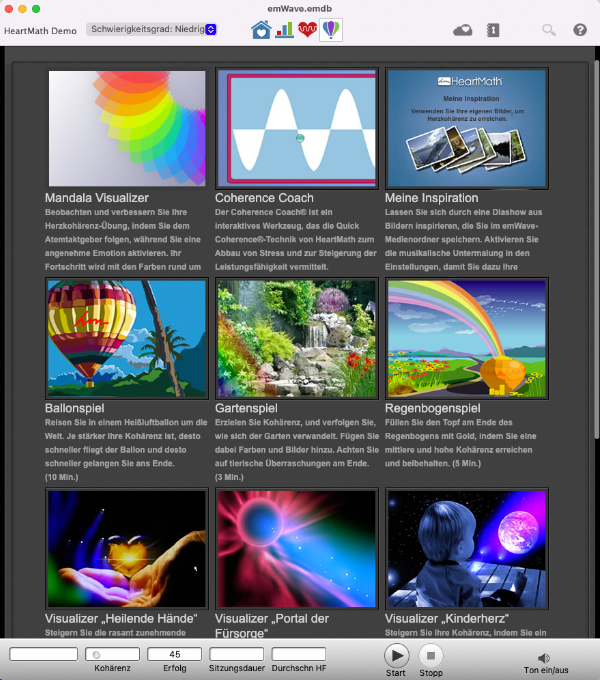Click the Mandala Visualizer title
The width and height of the screenshot is (600, 680).
pos(97,198)
